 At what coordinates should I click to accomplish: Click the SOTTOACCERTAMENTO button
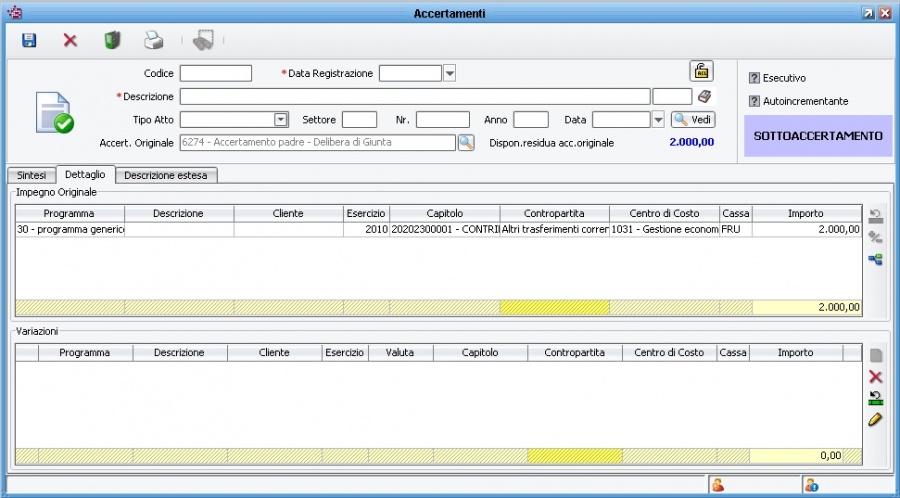(x=817, y=135)
